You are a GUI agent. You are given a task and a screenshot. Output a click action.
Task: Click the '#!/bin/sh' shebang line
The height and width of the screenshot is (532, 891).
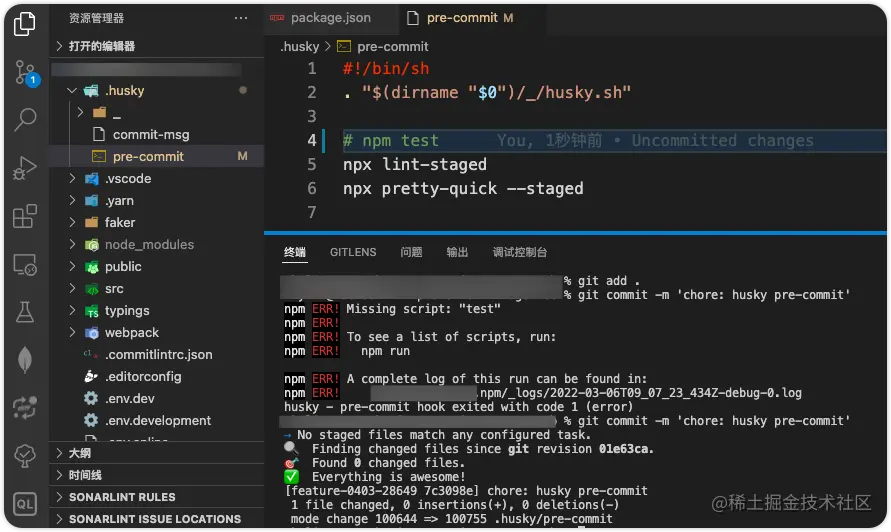click(386, 69)
